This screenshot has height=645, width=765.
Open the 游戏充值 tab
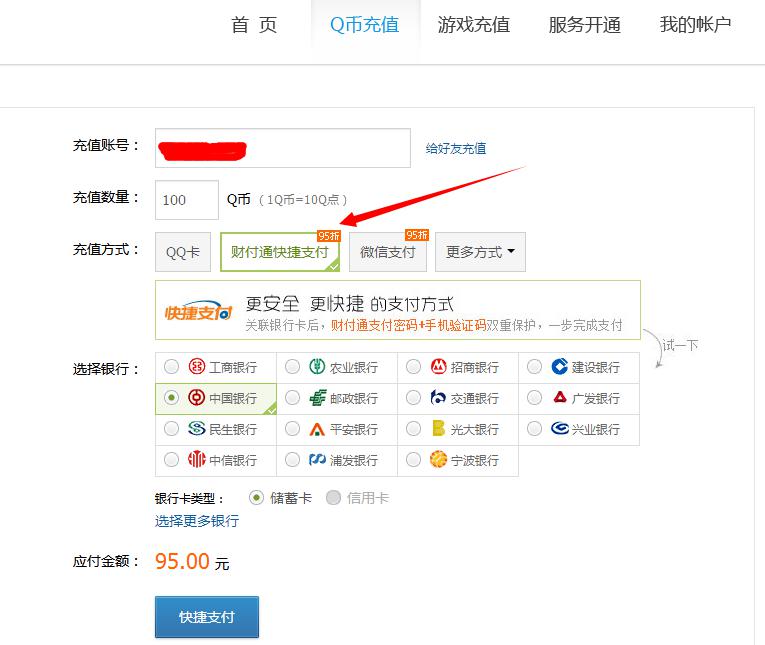click(x=474, y=24)
